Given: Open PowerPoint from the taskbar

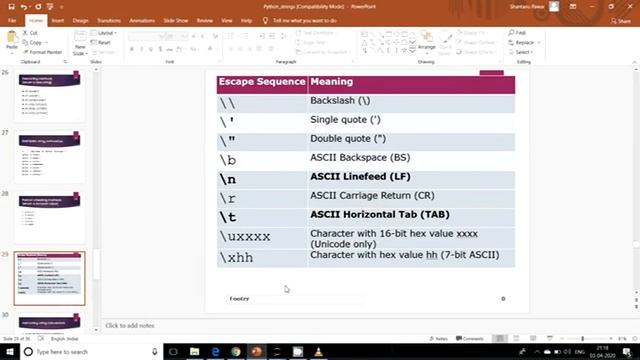Looking at the screenshot, I should click(x=256, y=351).
